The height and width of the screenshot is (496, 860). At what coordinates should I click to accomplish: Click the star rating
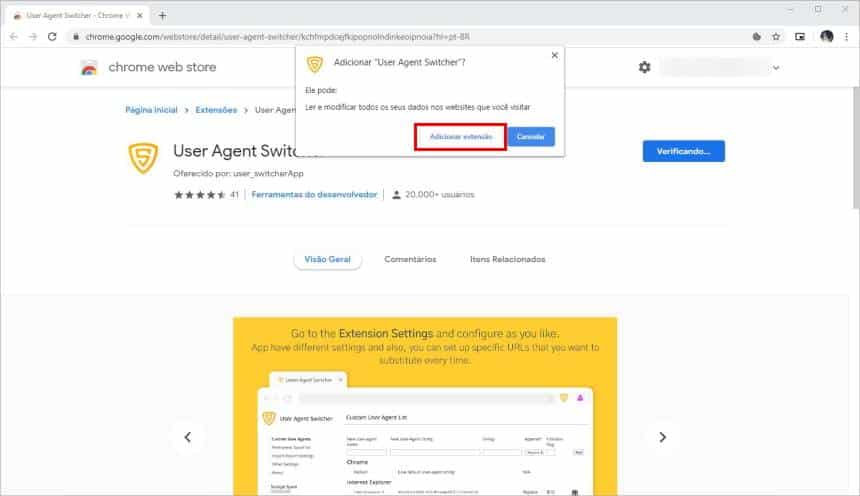click(x=200, y=195)
